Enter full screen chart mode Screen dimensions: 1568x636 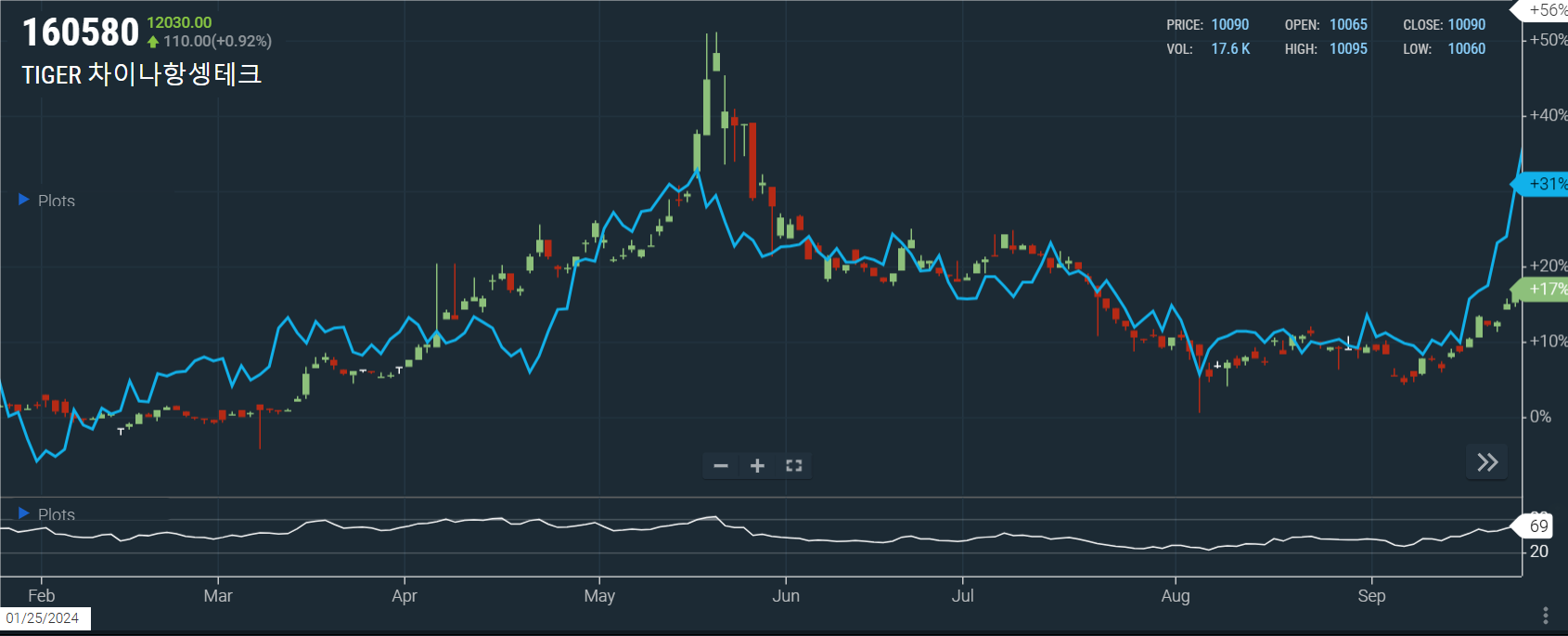pyautogui.click(x=793, y=466)
